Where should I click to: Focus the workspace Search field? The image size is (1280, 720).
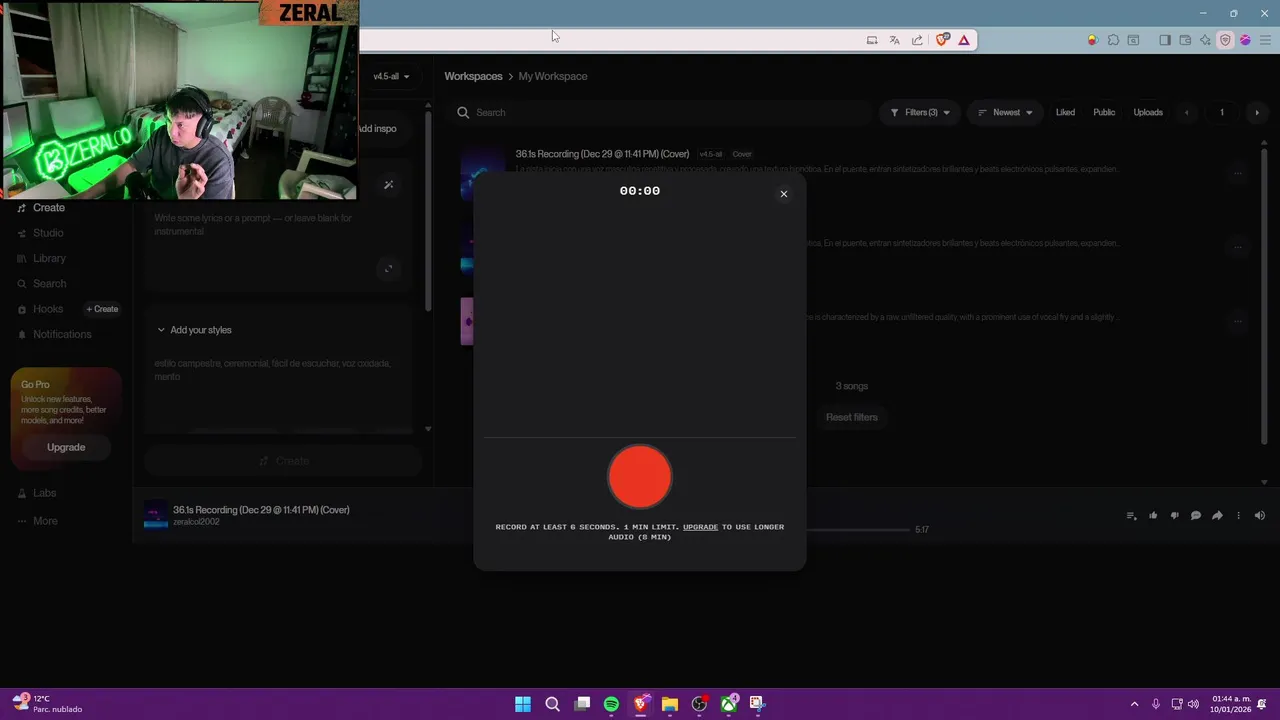[660, 113]
